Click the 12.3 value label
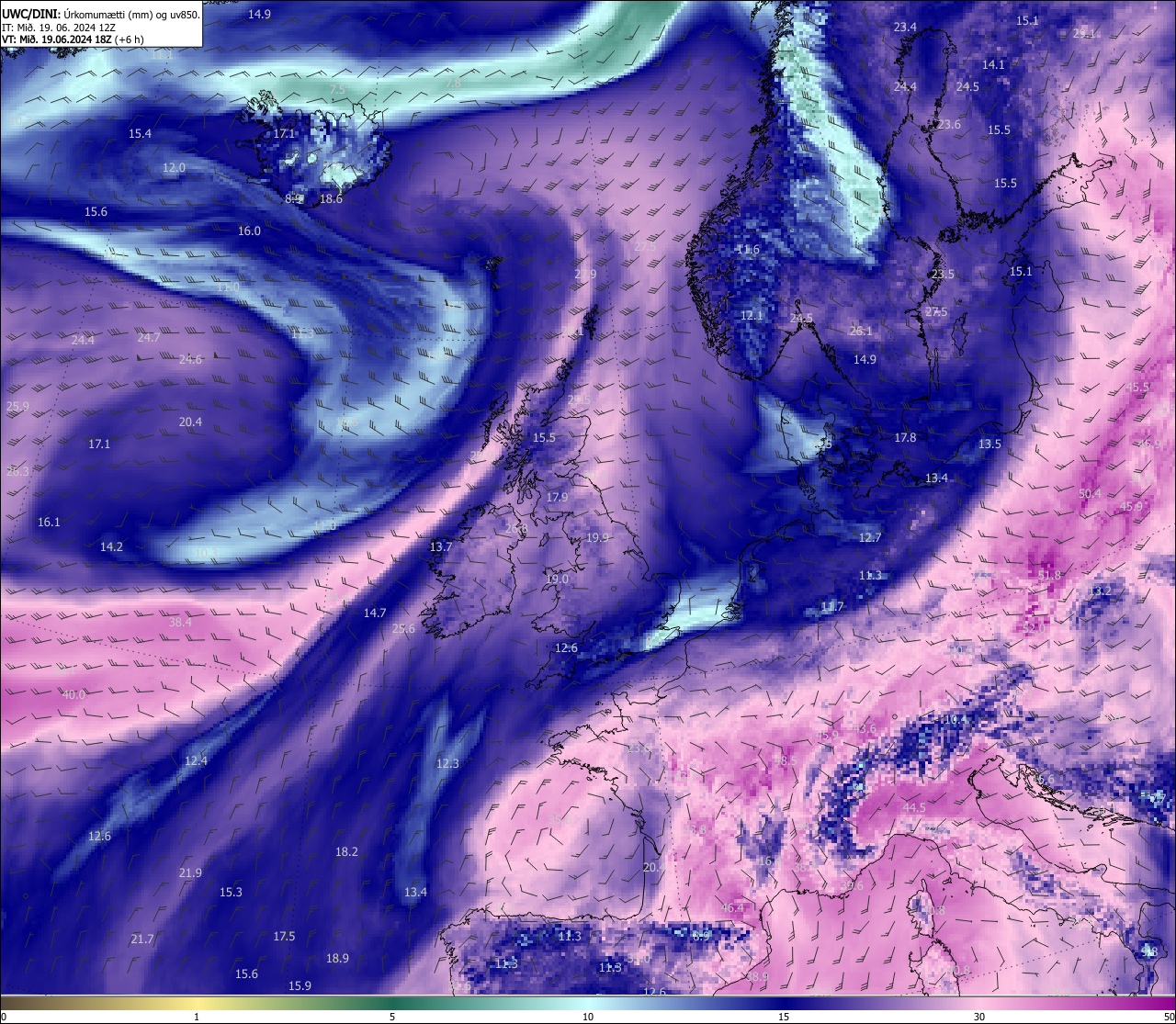 [447, 764]
